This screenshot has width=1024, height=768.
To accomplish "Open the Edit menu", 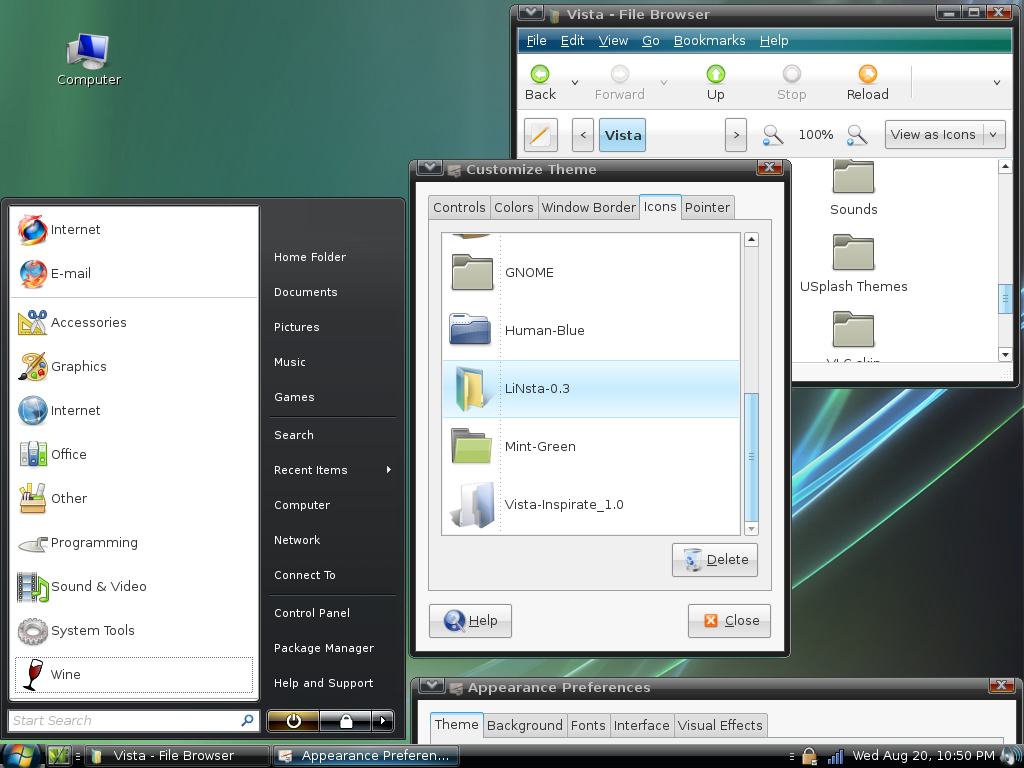I will point(572,40).
